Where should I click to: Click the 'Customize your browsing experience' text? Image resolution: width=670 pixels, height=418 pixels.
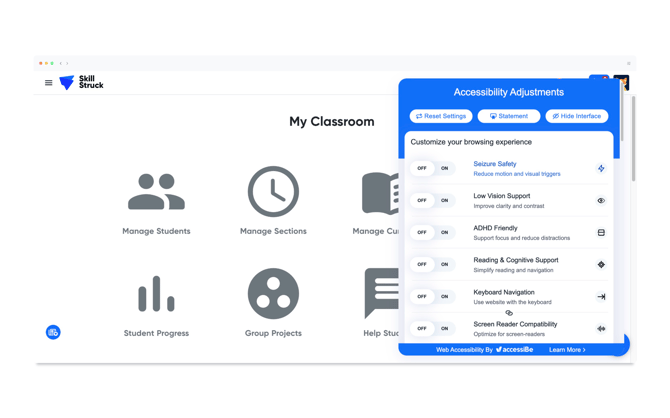(471, 142)
